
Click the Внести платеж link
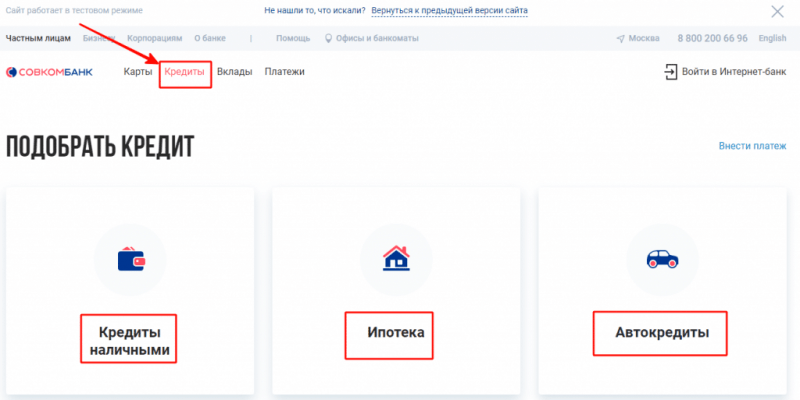pos(753,146)
